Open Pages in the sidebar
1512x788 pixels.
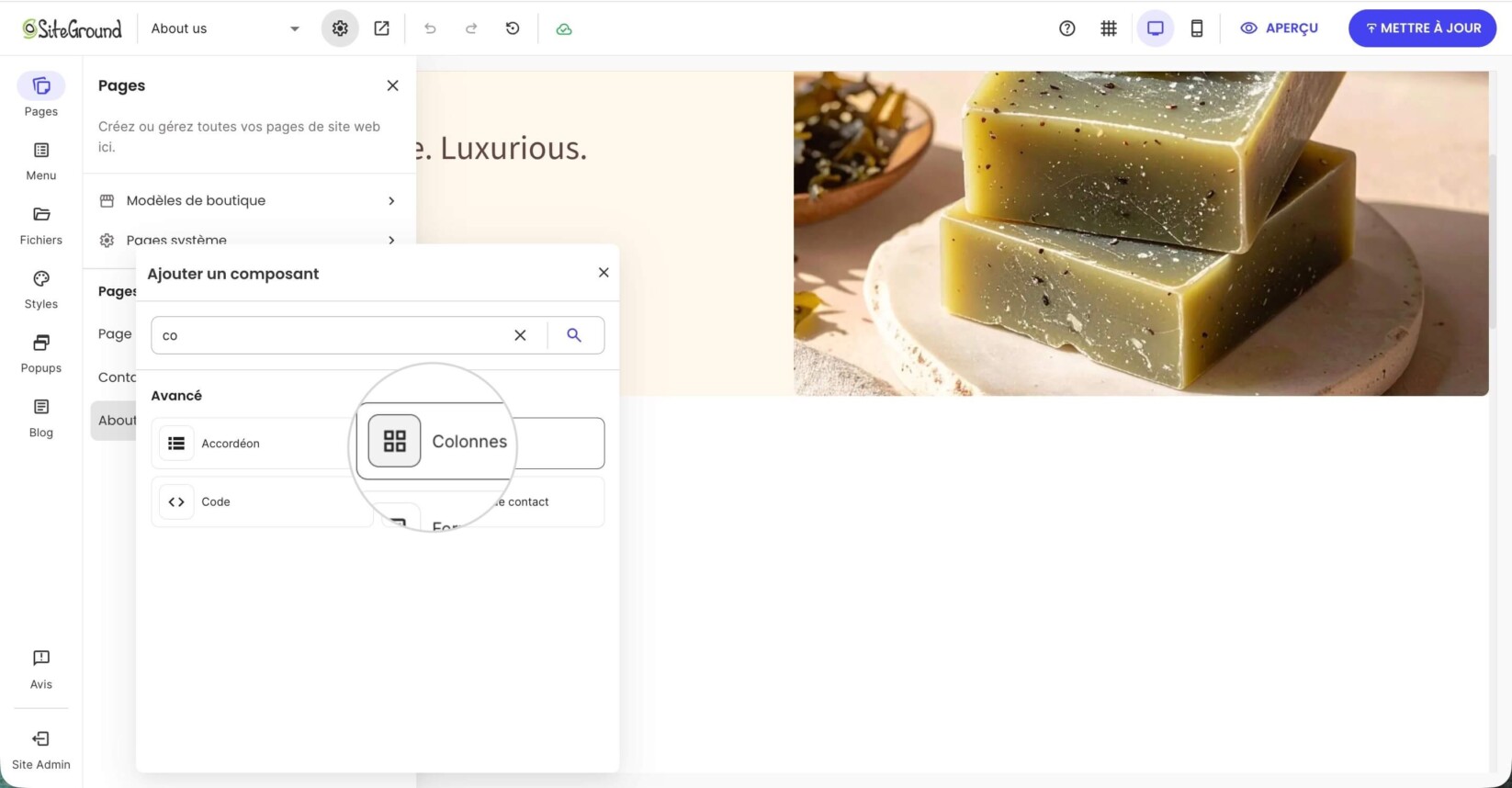pyautogui.click(x=41, y=96)
